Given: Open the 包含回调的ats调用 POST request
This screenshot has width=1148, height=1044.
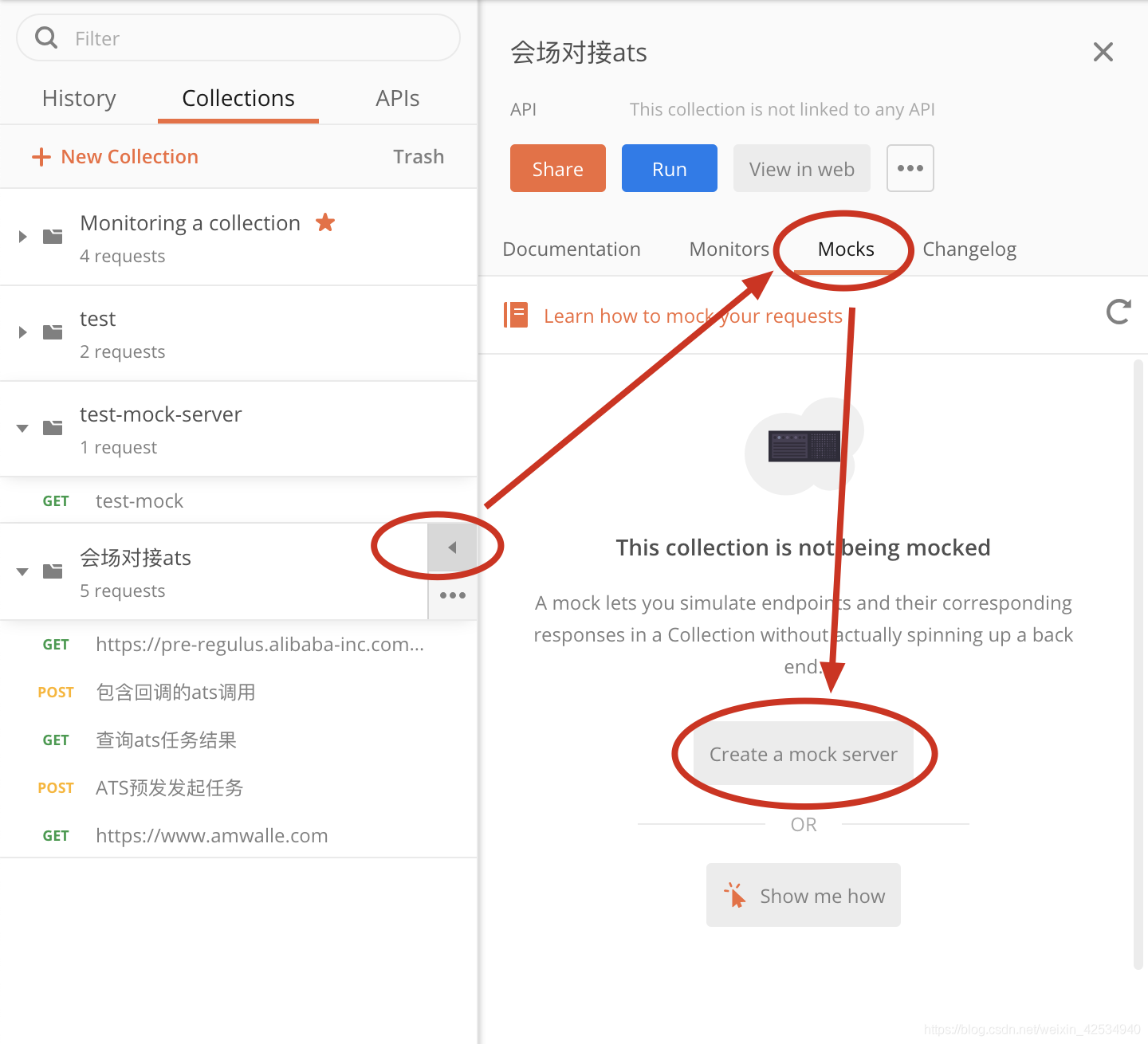Looking at the screenshot, I should (x=238, y=692).
